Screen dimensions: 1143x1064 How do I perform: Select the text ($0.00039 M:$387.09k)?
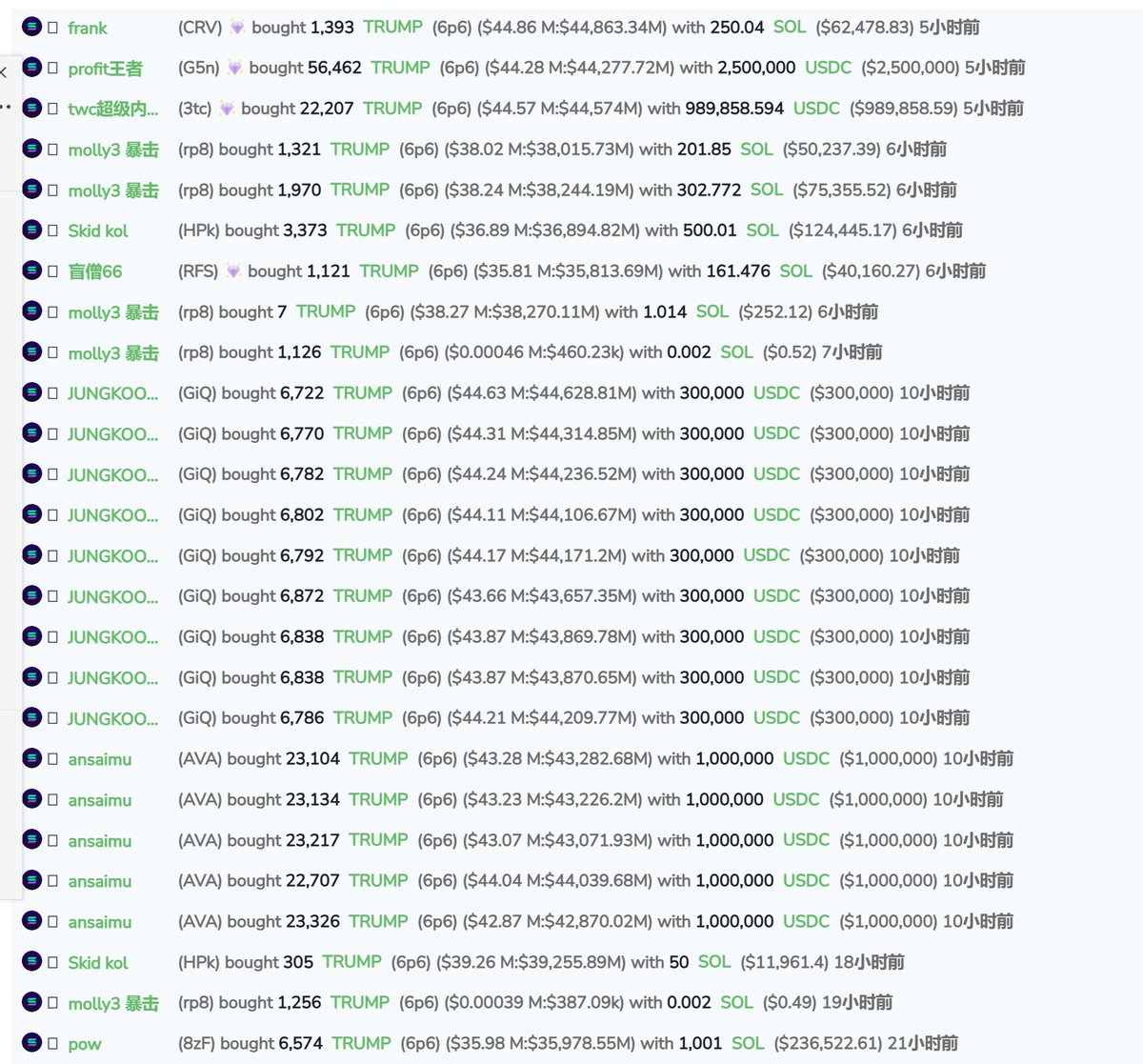[534, 1002]
